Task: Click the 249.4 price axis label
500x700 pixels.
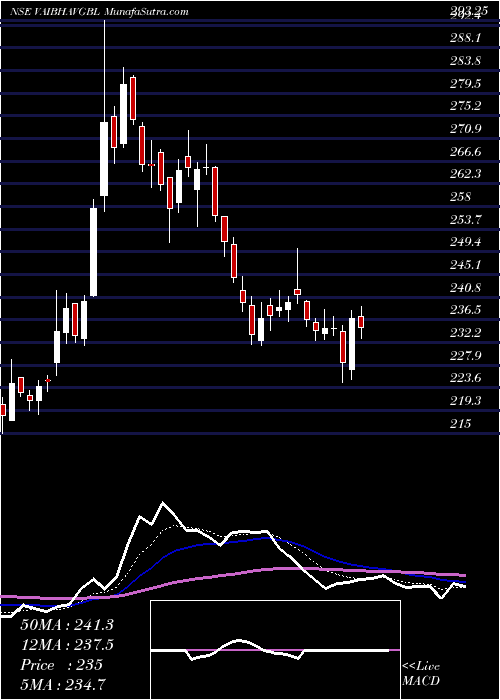Action: (465, 242)
